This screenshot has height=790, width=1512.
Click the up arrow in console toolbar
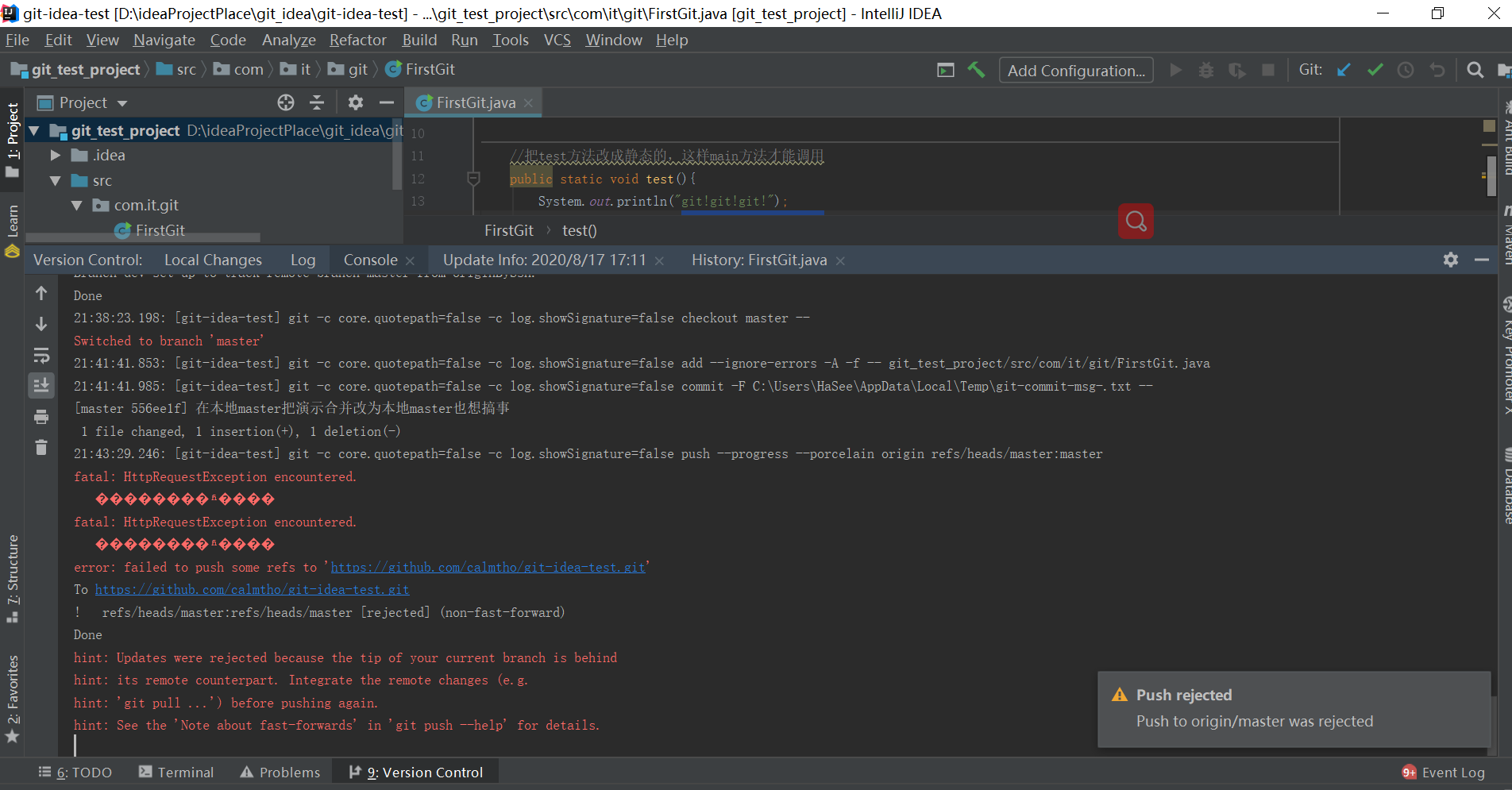[x=41, y=293]
